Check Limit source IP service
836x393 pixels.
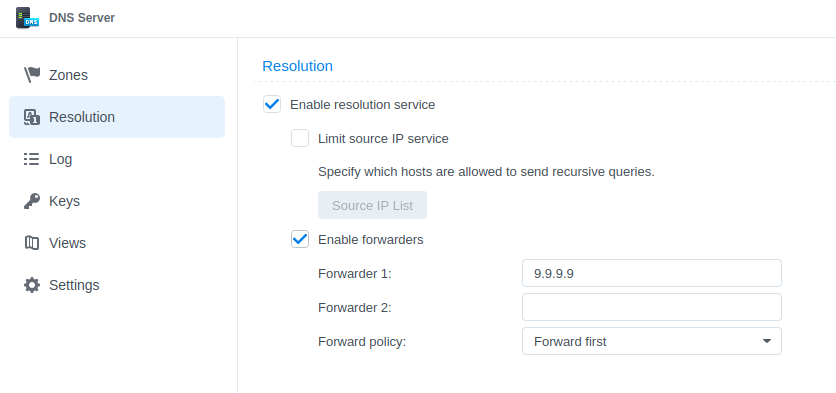pos(300,138)
